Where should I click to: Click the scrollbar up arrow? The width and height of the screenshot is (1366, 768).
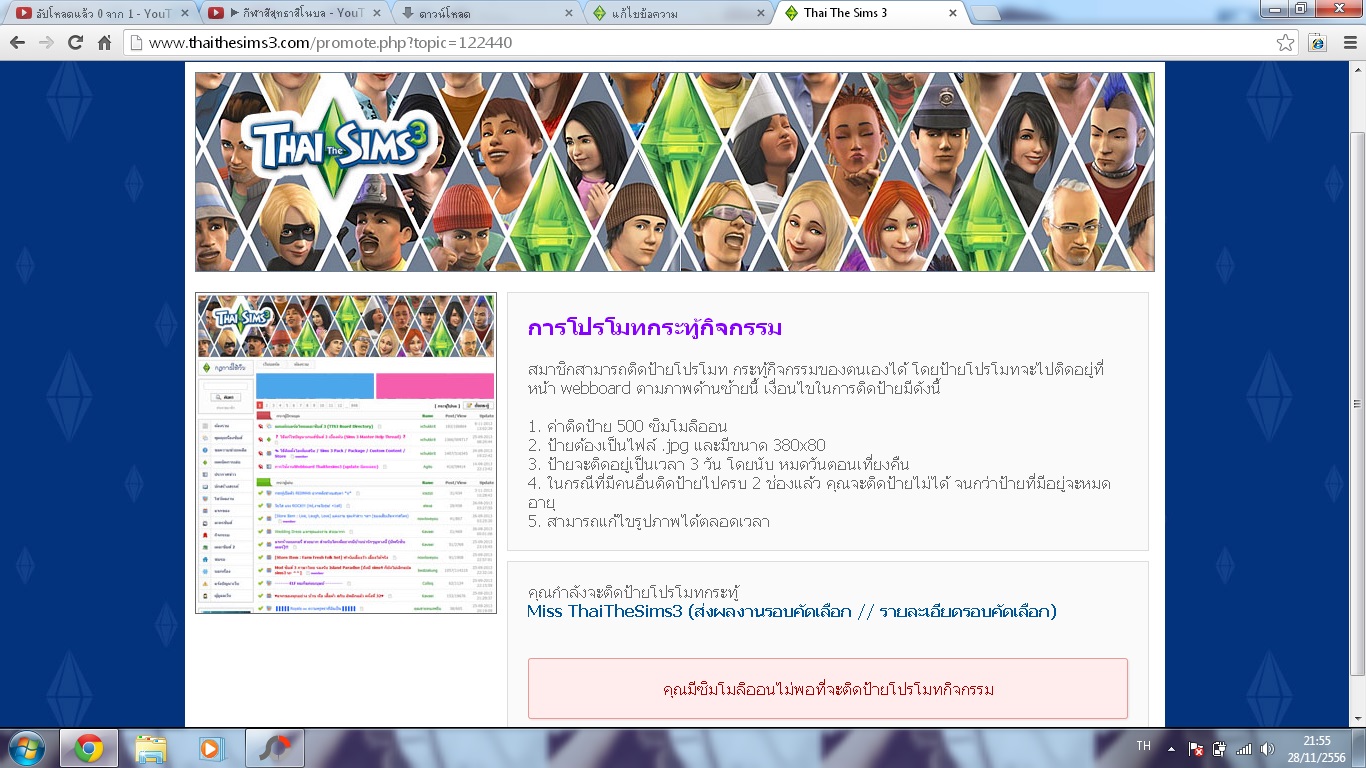tap(1357, 70)
